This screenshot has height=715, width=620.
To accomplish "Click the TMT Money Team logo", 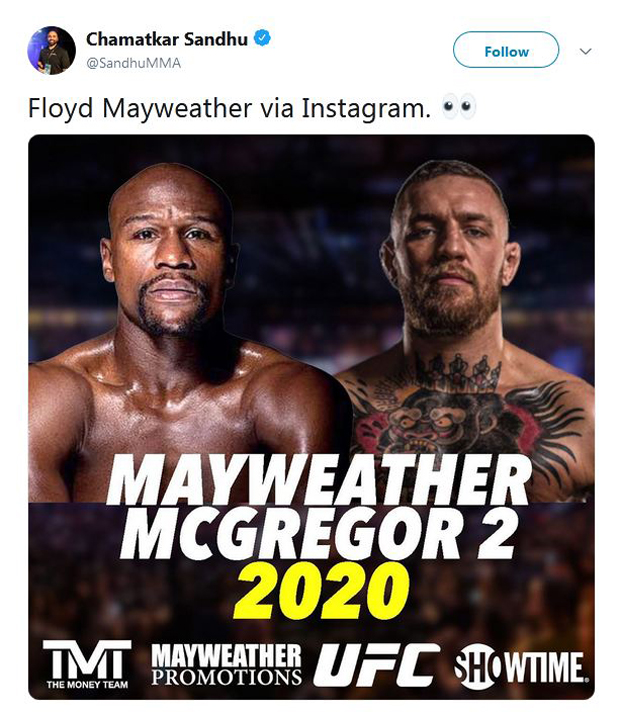I will [87, 661].
